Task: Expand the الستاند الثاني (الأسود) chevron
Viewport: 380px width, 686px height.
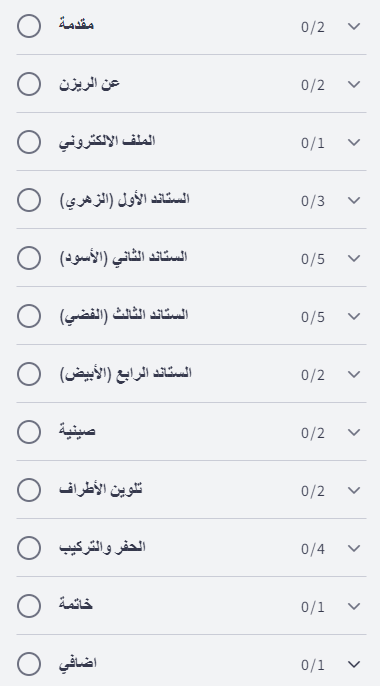Action: click(x=354, y=258)
